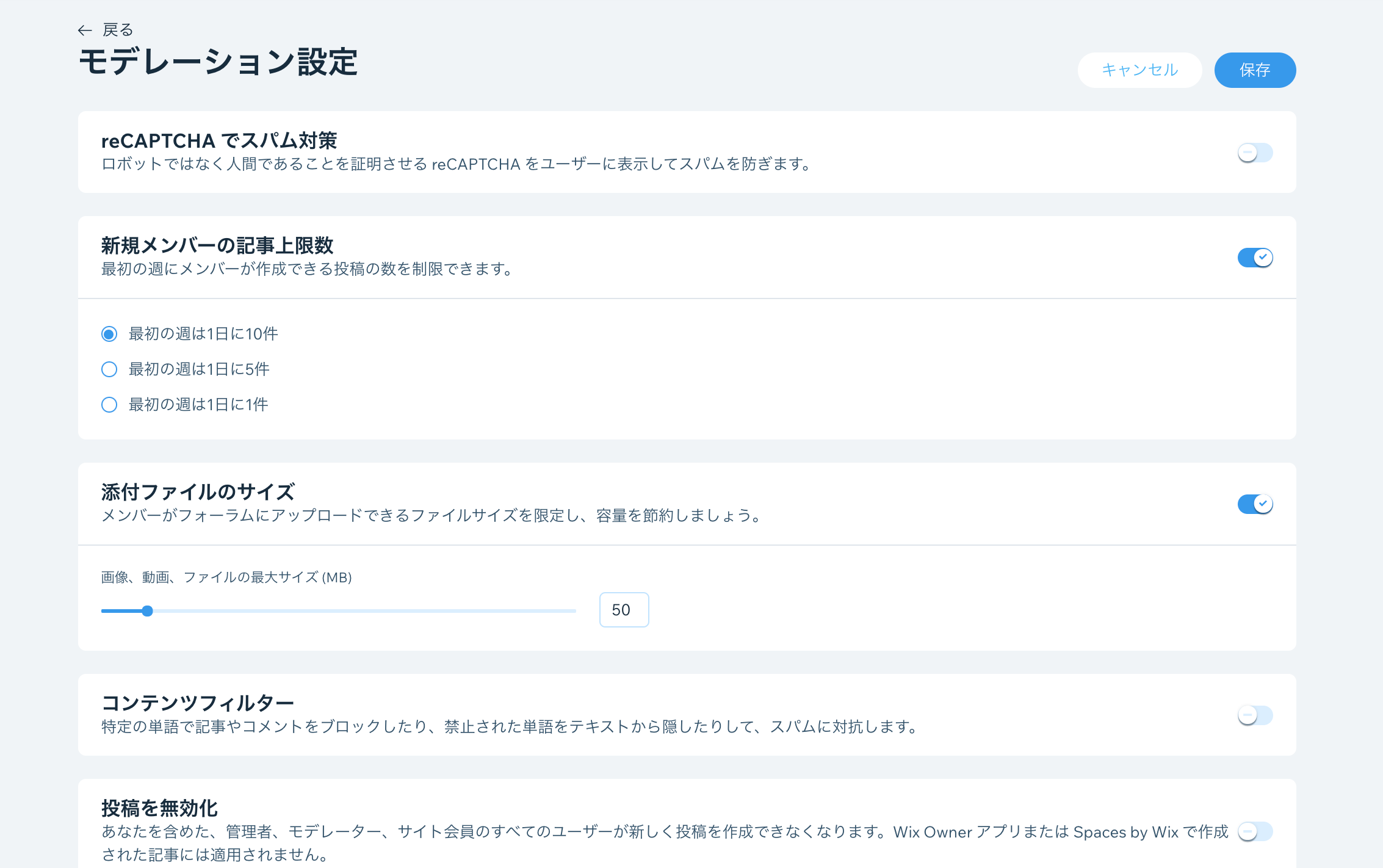The width and height of the screenshot is (1383, 868).
Task: Click 画像、動画、ファイルの最大サイズ (MB) label
Action: 226,577
